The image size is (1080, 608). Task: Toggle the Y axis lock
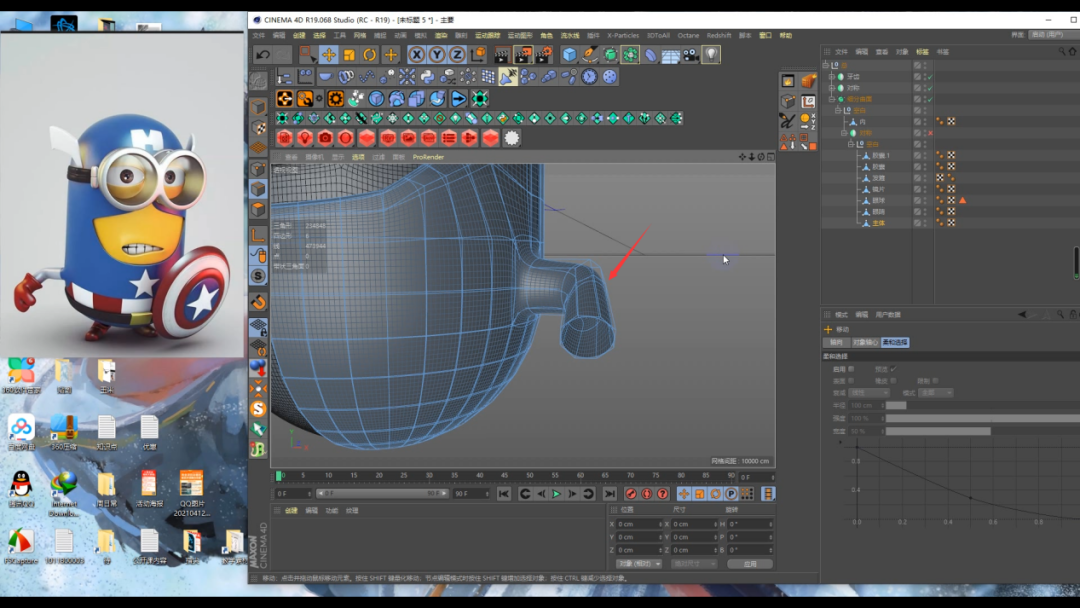coord(437,54)
